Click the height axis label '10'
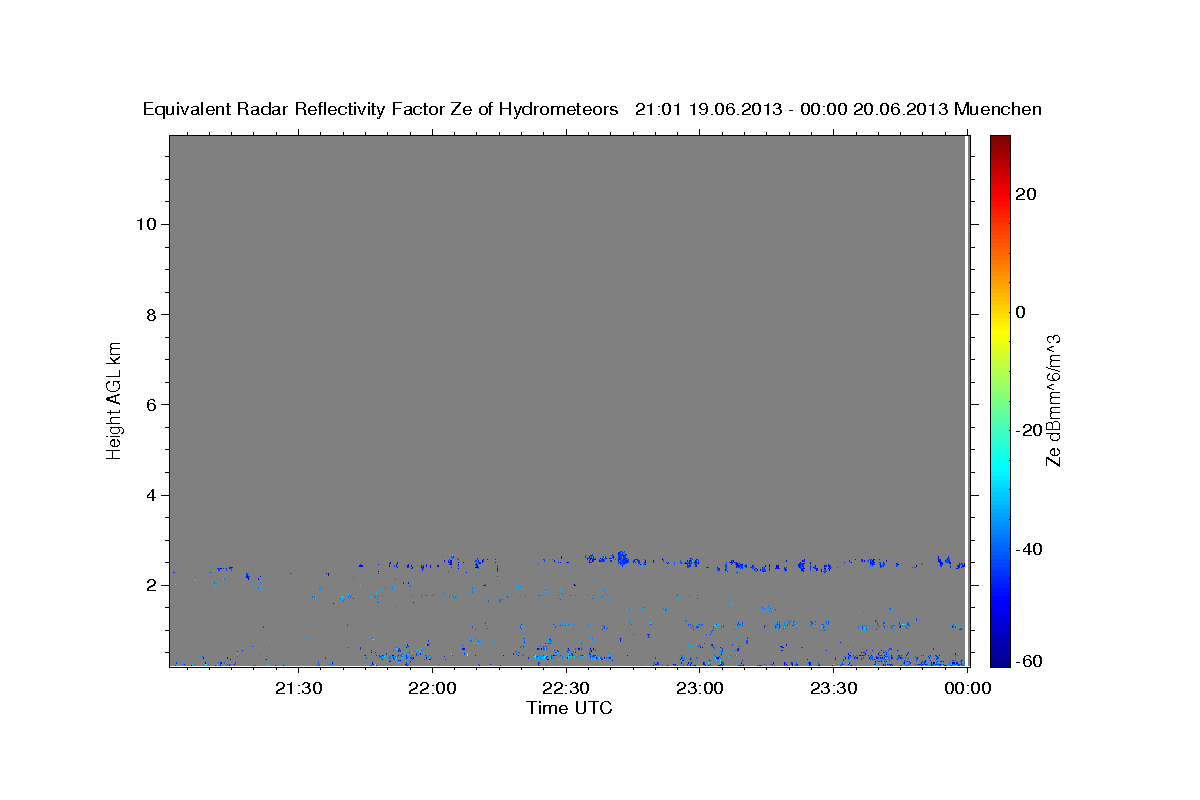This screenshot has height=800, width=1200. (x=145, y=224)
